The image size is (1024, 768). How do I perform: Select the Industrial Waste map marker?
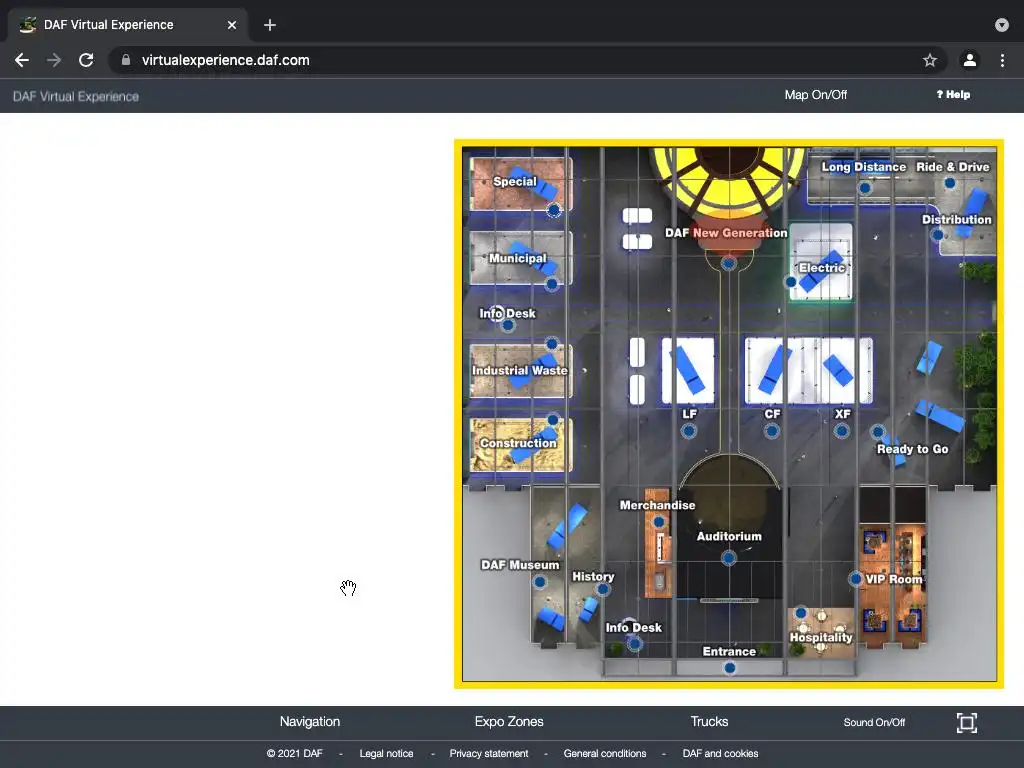[x=552, y=344]
